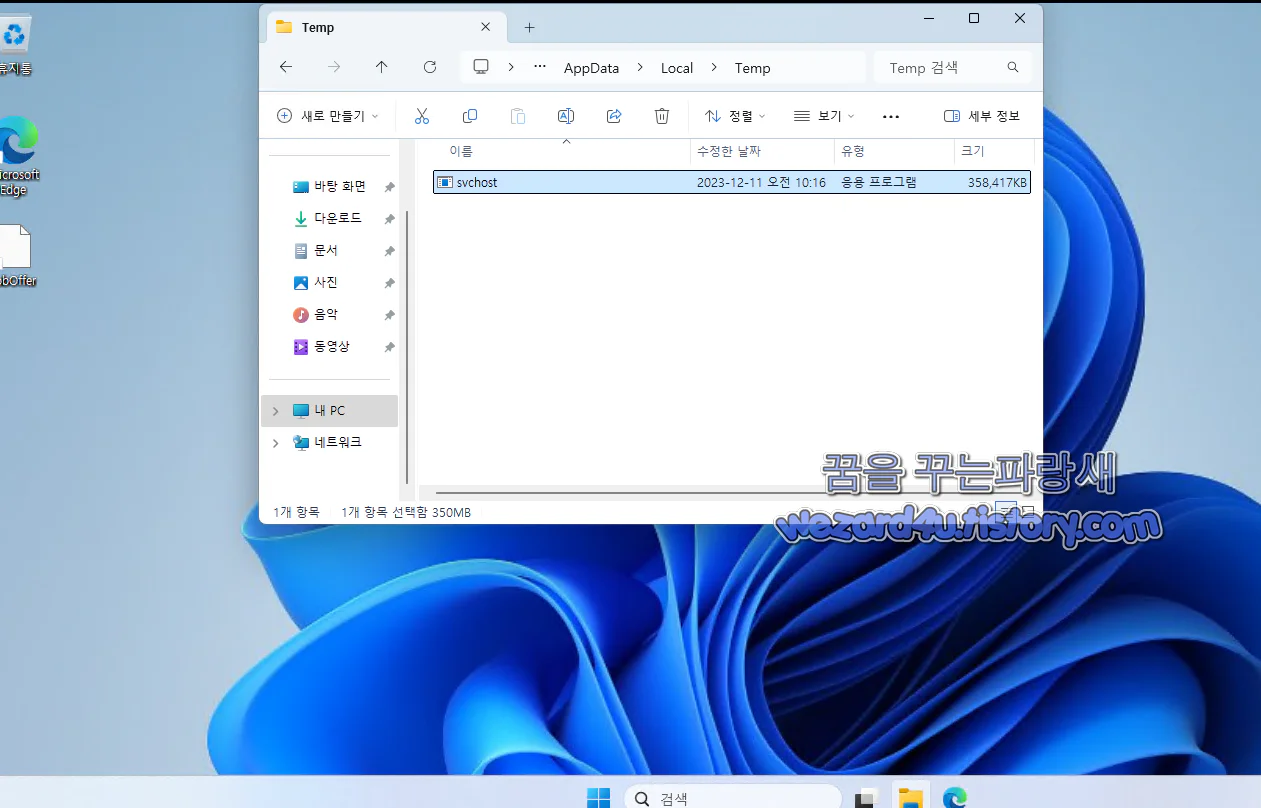Image resolution: width=1261 pixels, height=808 pixels.
Task: Click the Temp 검색 search field
Action: coord(952,68)
